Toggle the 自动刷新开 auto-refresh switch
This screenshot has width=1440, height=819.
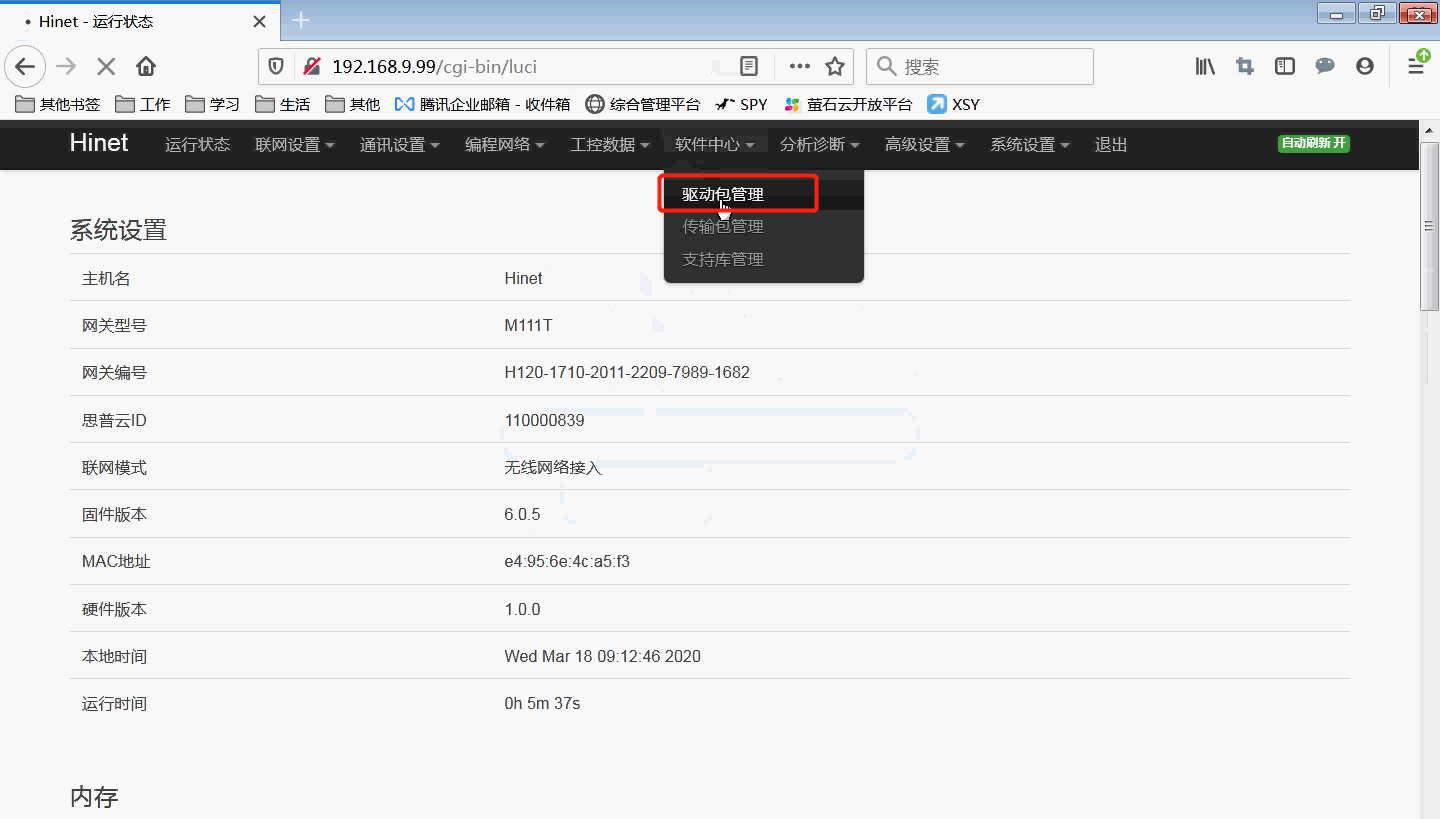(x=1313, y=144)
